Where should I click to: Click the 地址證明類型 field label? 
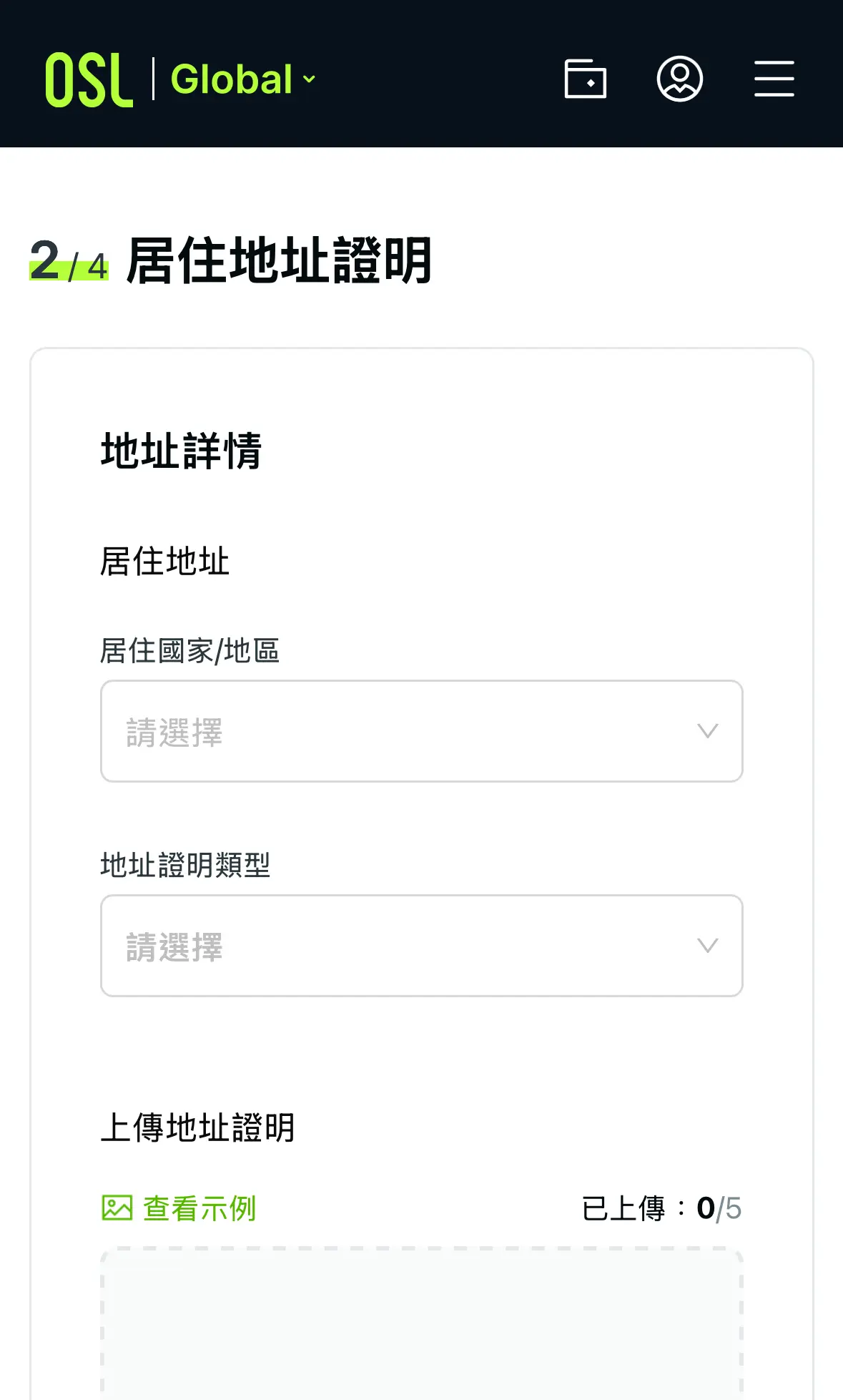pyautogui.click(x=185, y=865)
